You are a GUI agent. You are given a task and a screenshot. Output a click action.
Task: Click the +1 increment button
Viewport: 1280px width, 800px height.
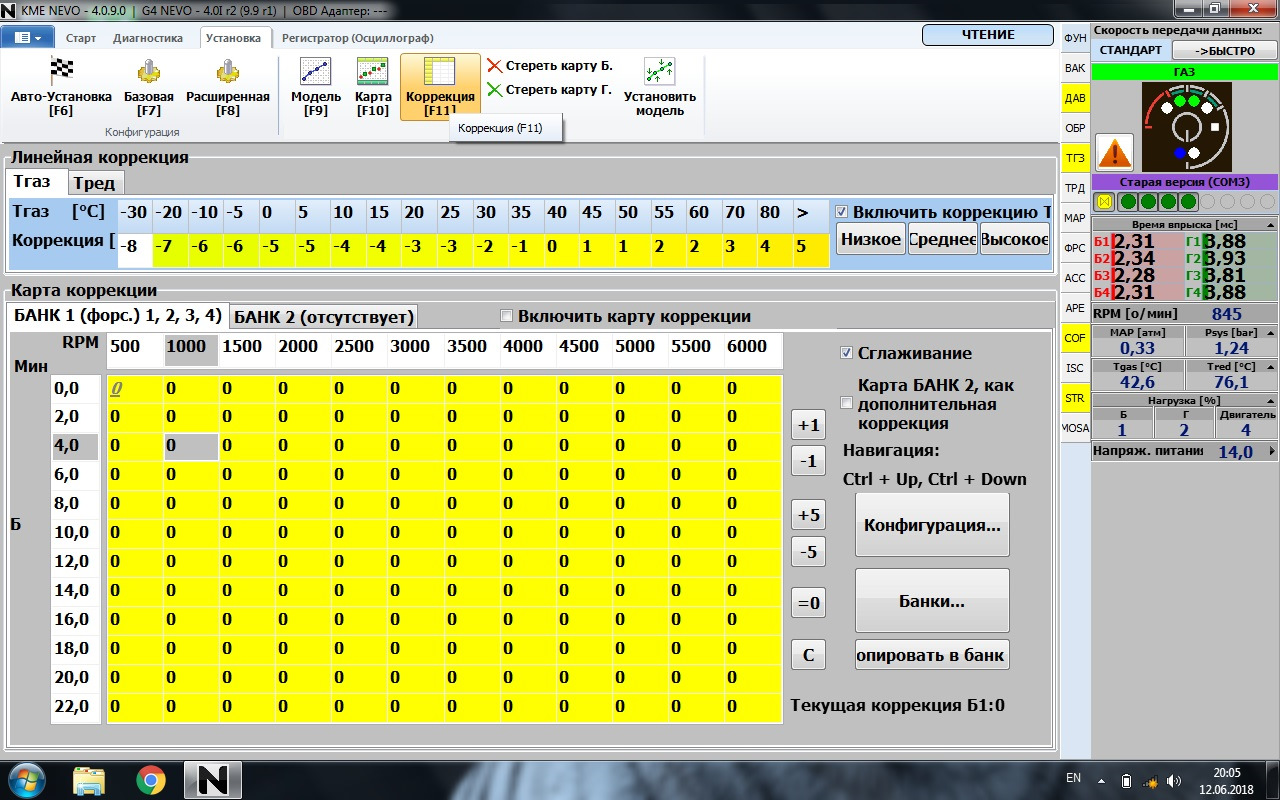[x=808, y=425]
